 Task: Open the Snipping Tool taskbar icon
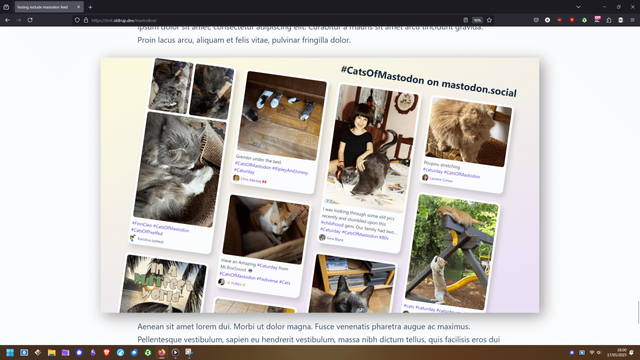[x=189, y=352]
